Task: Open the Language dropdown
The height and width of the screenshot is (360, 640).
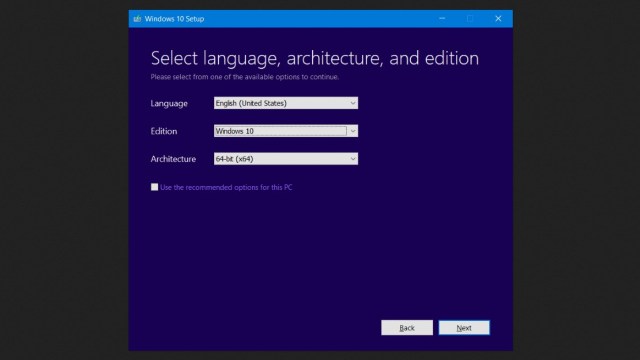Action: point(286,103)
